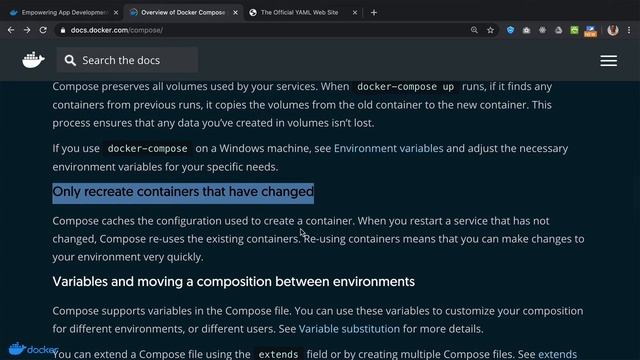Click the heading Variables and moving a composition between environments
This screenshot has height=360, width=640.
point(233,281)
